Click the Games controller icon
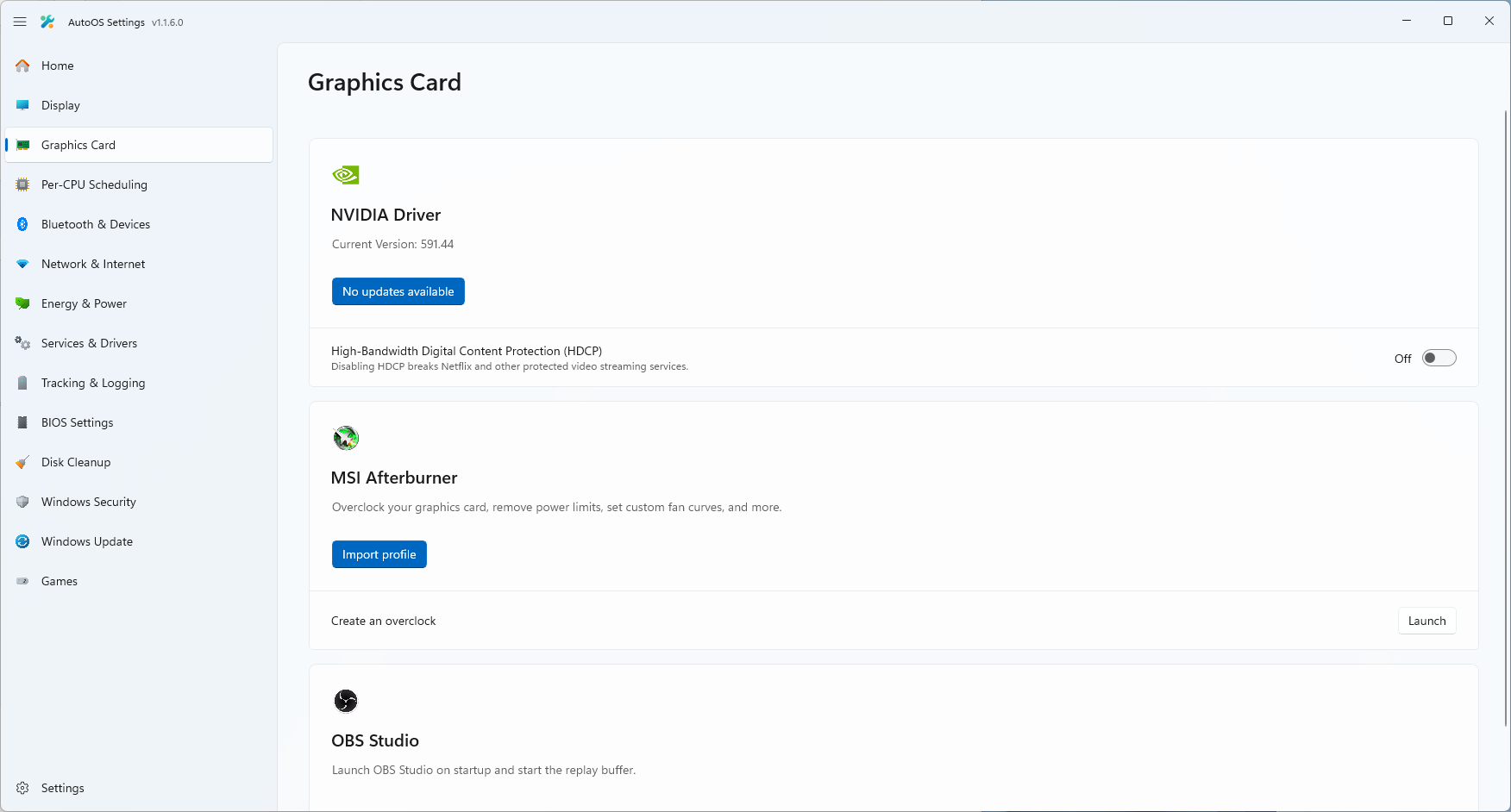 (22, 581)
